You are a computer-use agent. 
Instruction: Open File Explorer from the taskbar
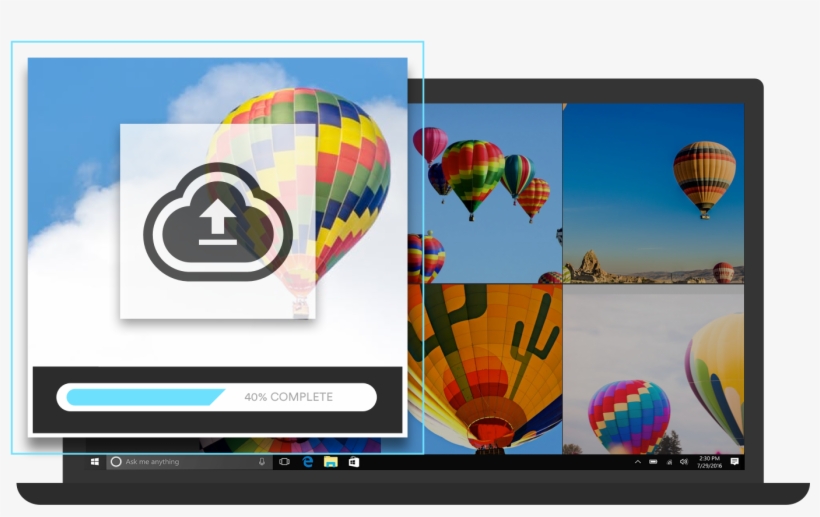point(331,462)
